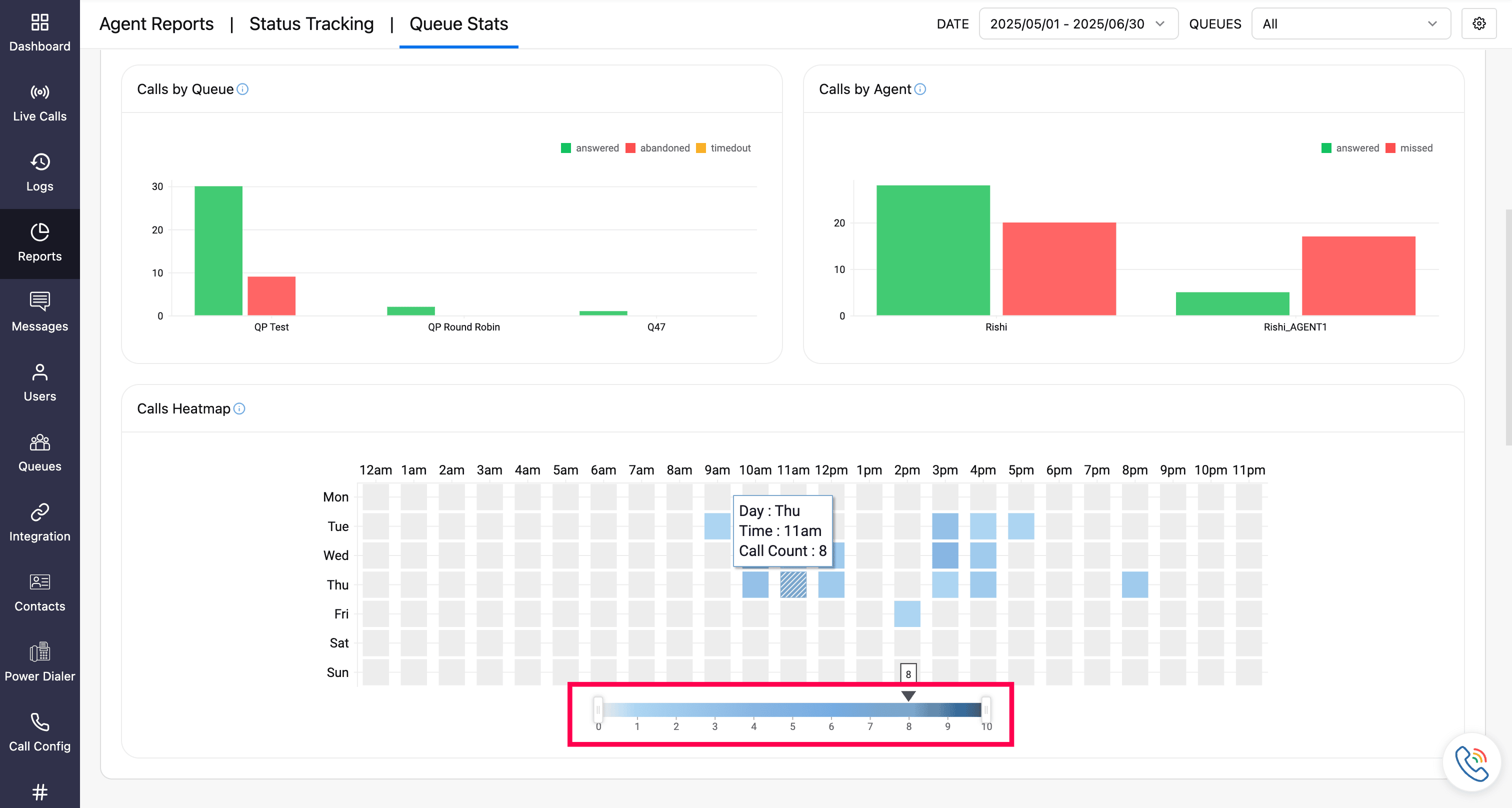Open the Power Dialer section
The height and width of the screenshot is (808, 1512).
[x=39, y=662]
